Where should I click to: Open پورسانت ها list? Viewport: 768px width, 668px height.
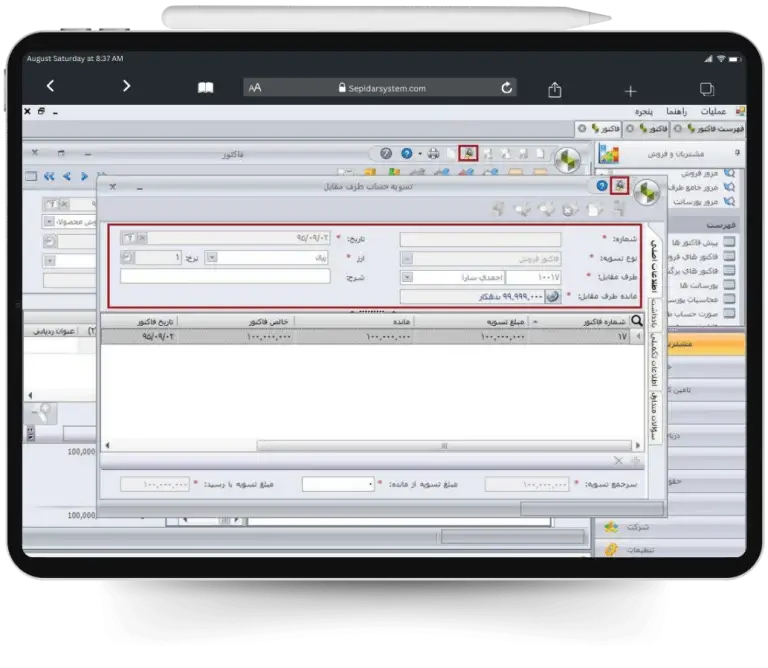(x=707, y=285)
